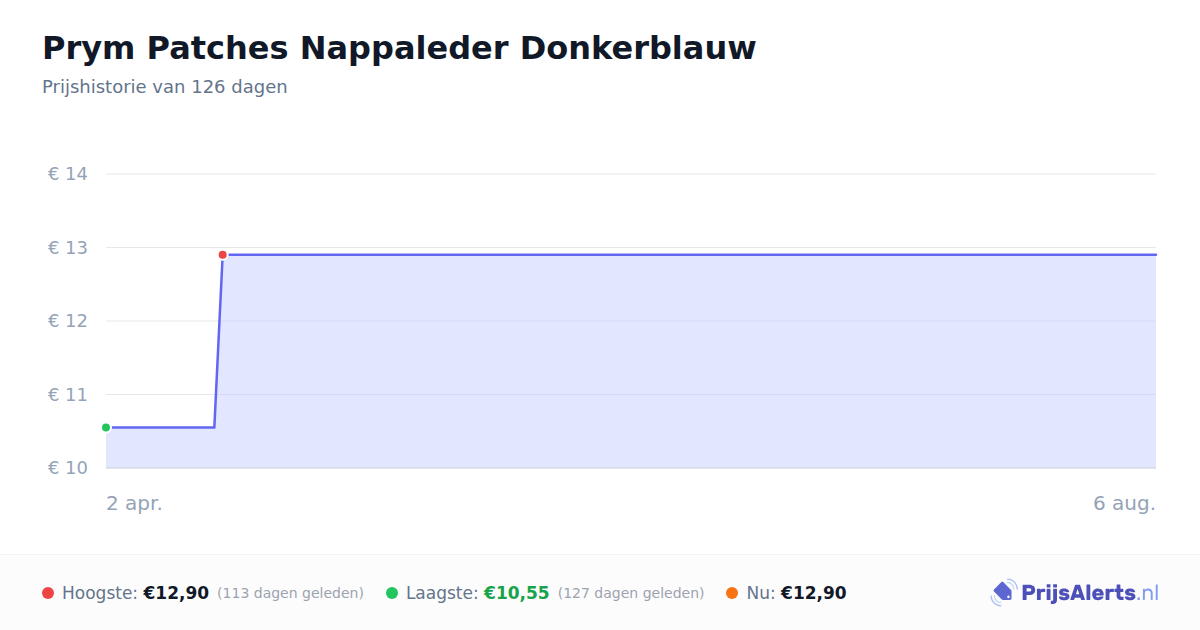Click the green dot beside Laagste
Screen dimensions: 1200x630
(x=392, y=593)
